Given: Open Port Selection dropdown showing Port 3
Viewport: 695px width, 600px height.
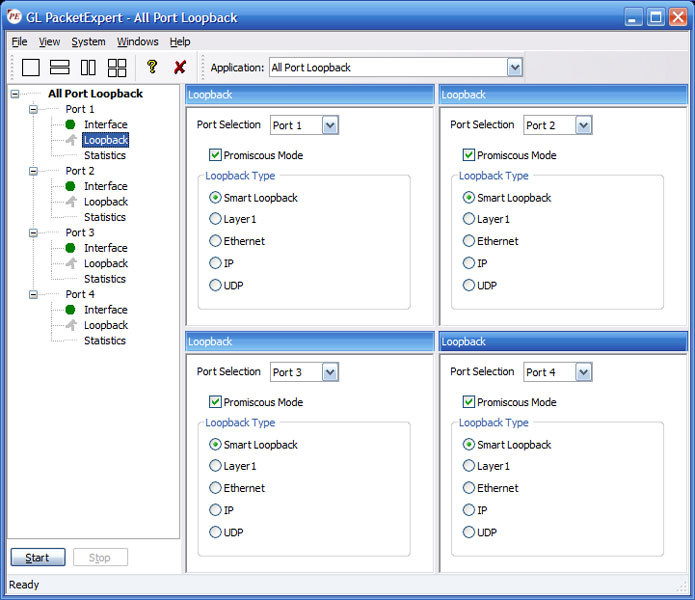Looking at the screenshot, I should (330, 372).
